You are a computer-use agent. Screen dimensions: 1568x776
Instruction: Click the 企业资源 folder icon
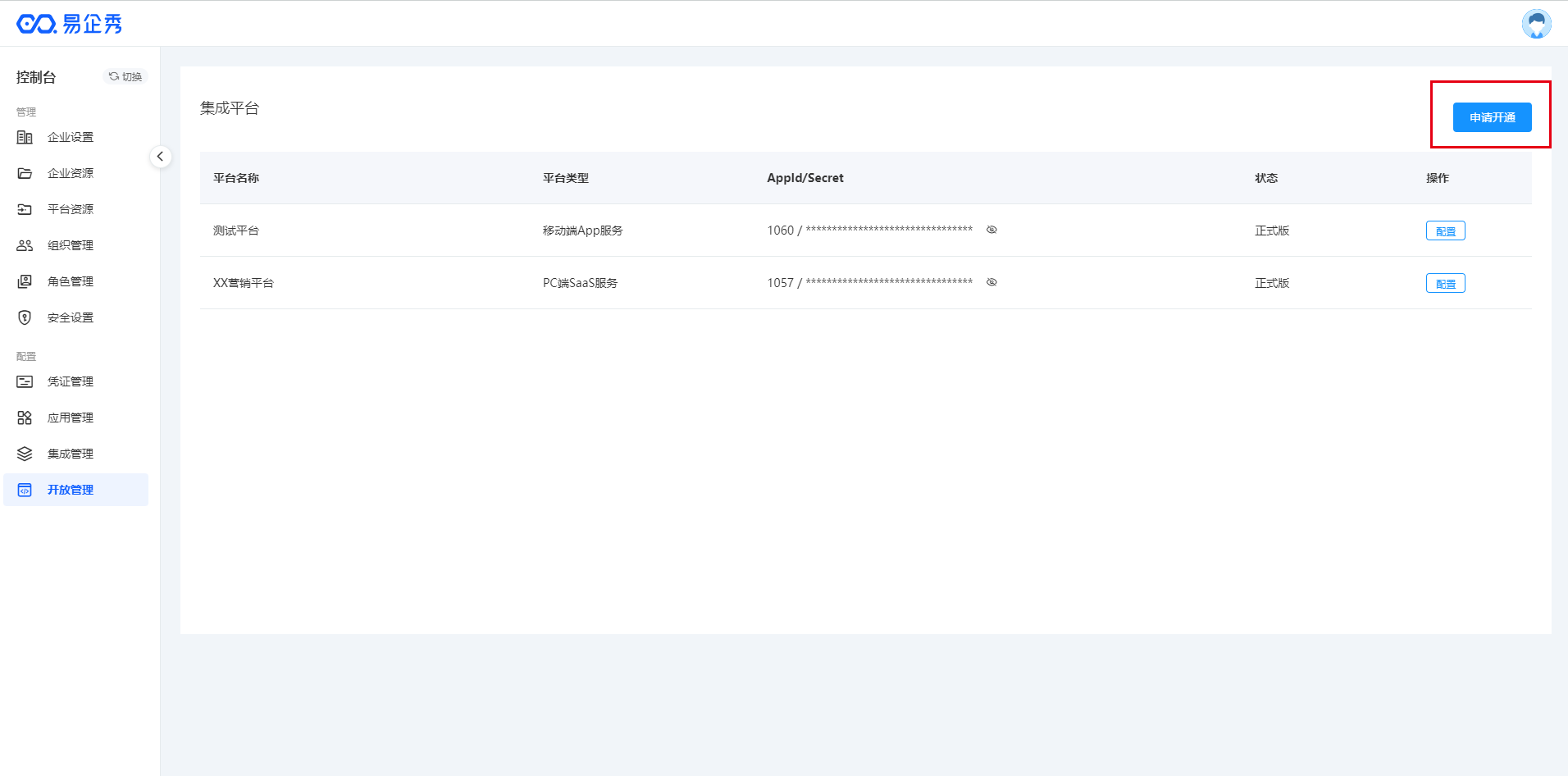25,173
